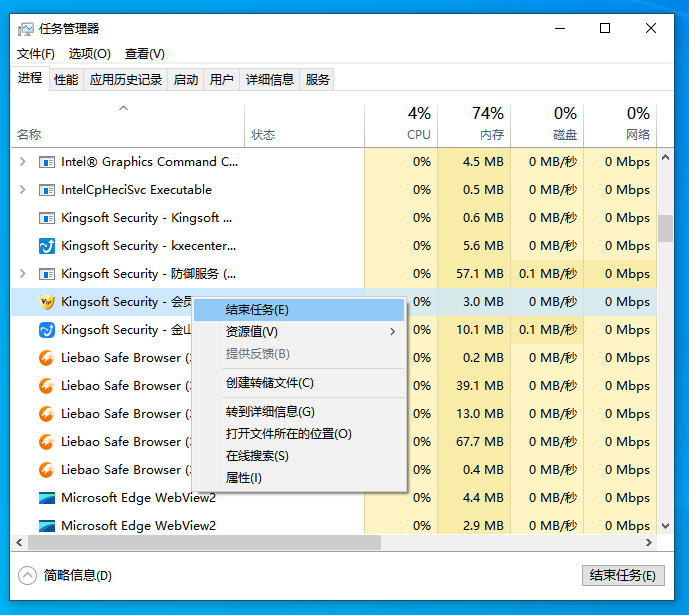The width and height of the screenshot is (689, 615).
Task: Click the IntelCpHeciSvc Executable process icon
Action: point(47,190)
